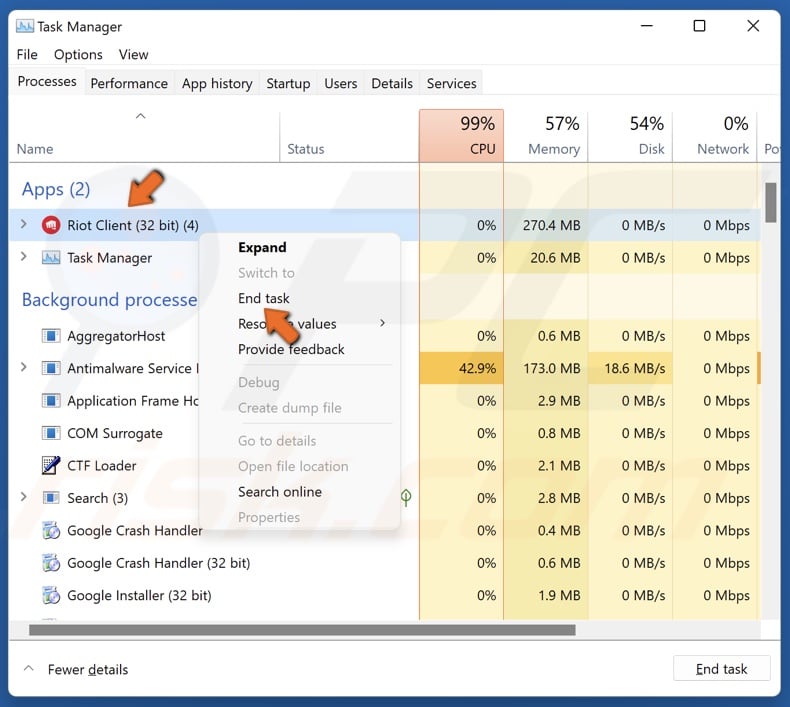Viewport: 790px width, 707px height.
Task: Select the COM Surrogate process row
Action: (x=384, y=433)
